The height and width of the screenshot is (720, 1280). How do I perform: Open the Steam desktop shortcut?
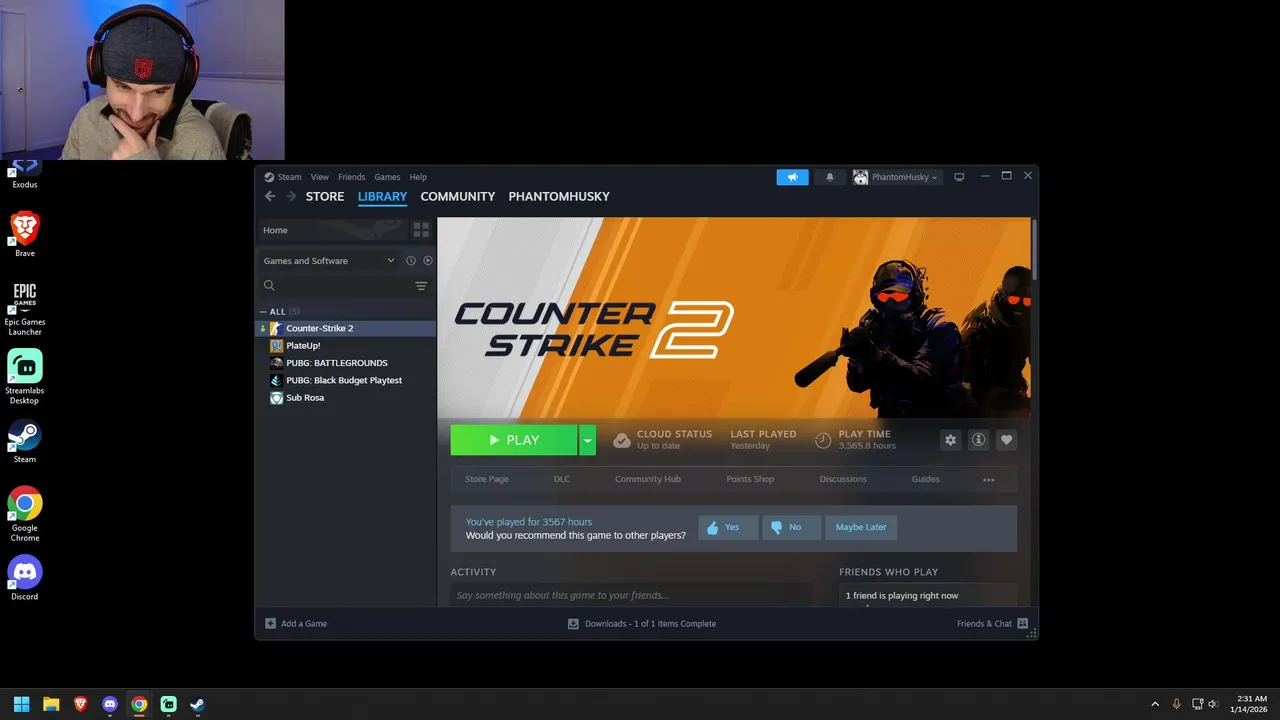[x=25, y=441]
